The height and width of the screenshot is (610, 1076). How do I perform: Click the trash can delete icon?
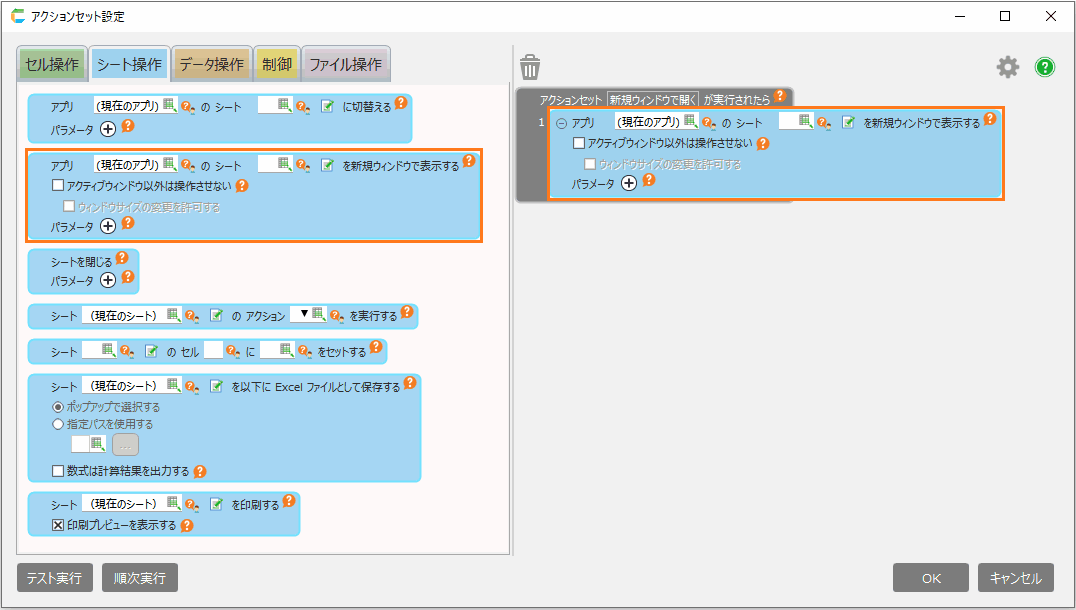click(x=530, y=68)
